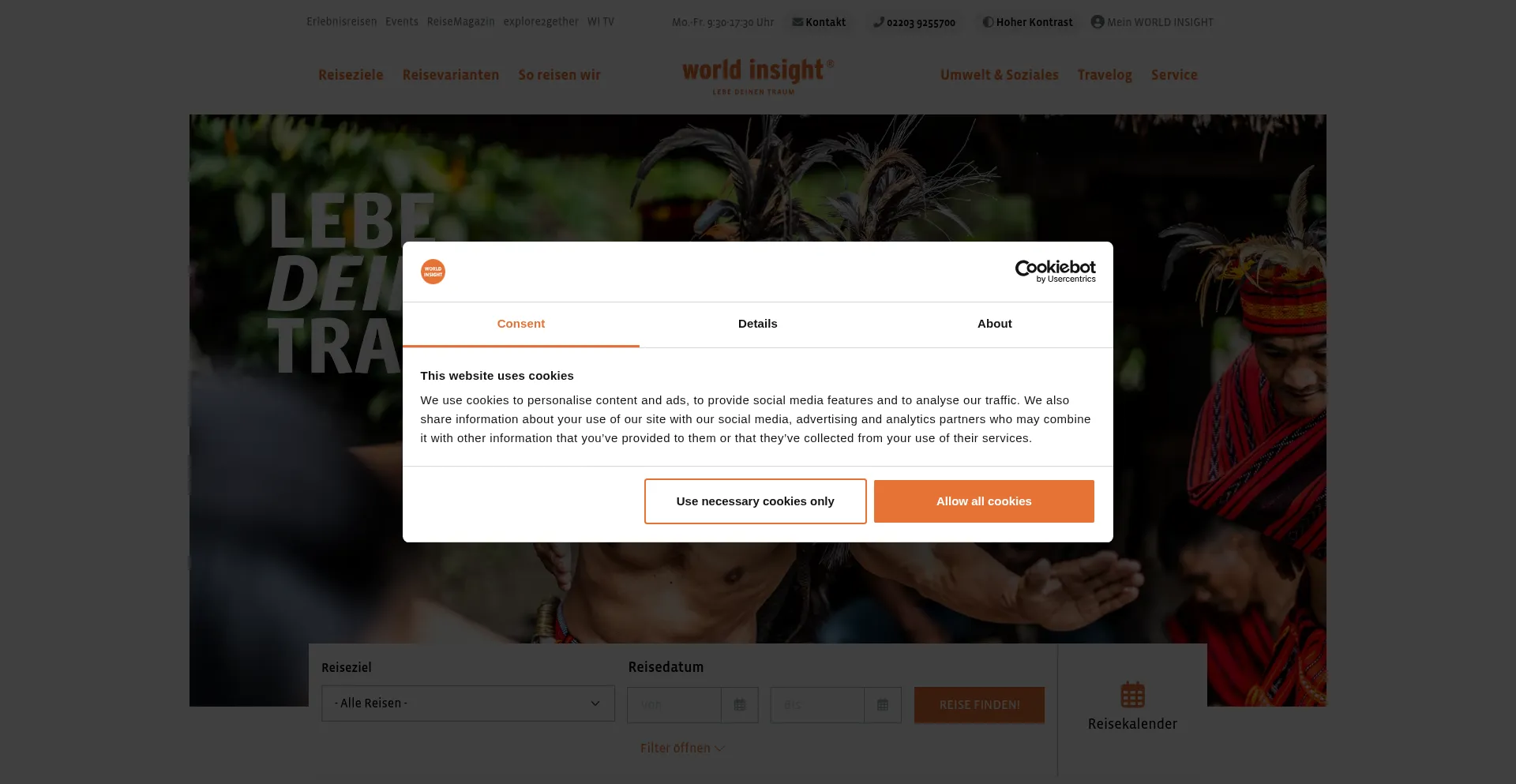Click Use necessary cookies only button
1516x784 pixels.
(x=755, y=501)
